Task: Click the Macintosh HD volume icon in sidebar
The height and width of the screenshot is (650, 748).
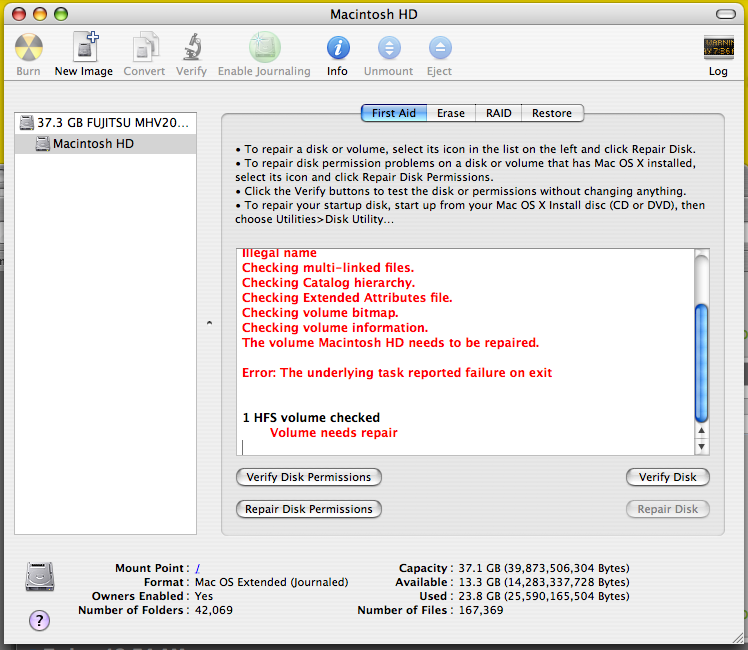Action: [43, 144]
